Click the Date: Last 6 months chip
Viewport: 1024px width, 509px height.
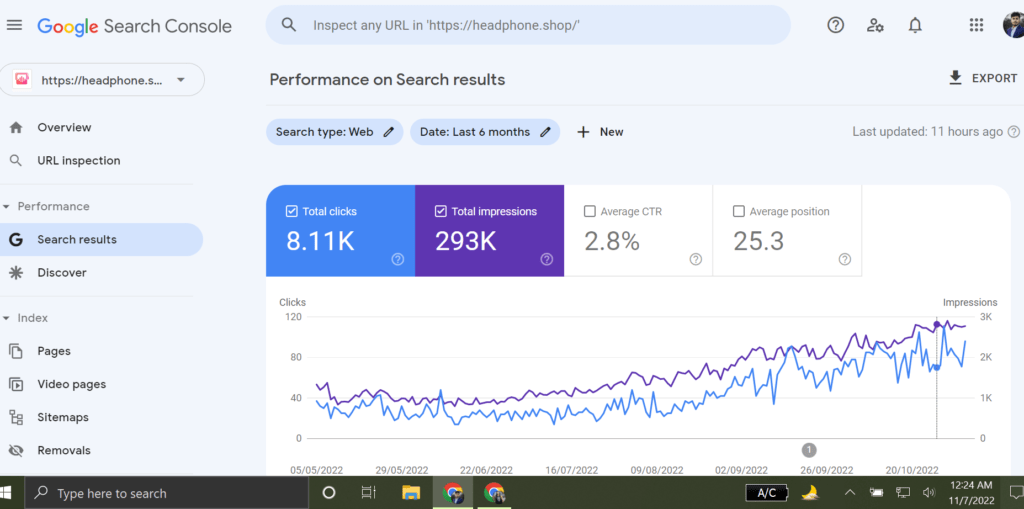pos(485,132)
